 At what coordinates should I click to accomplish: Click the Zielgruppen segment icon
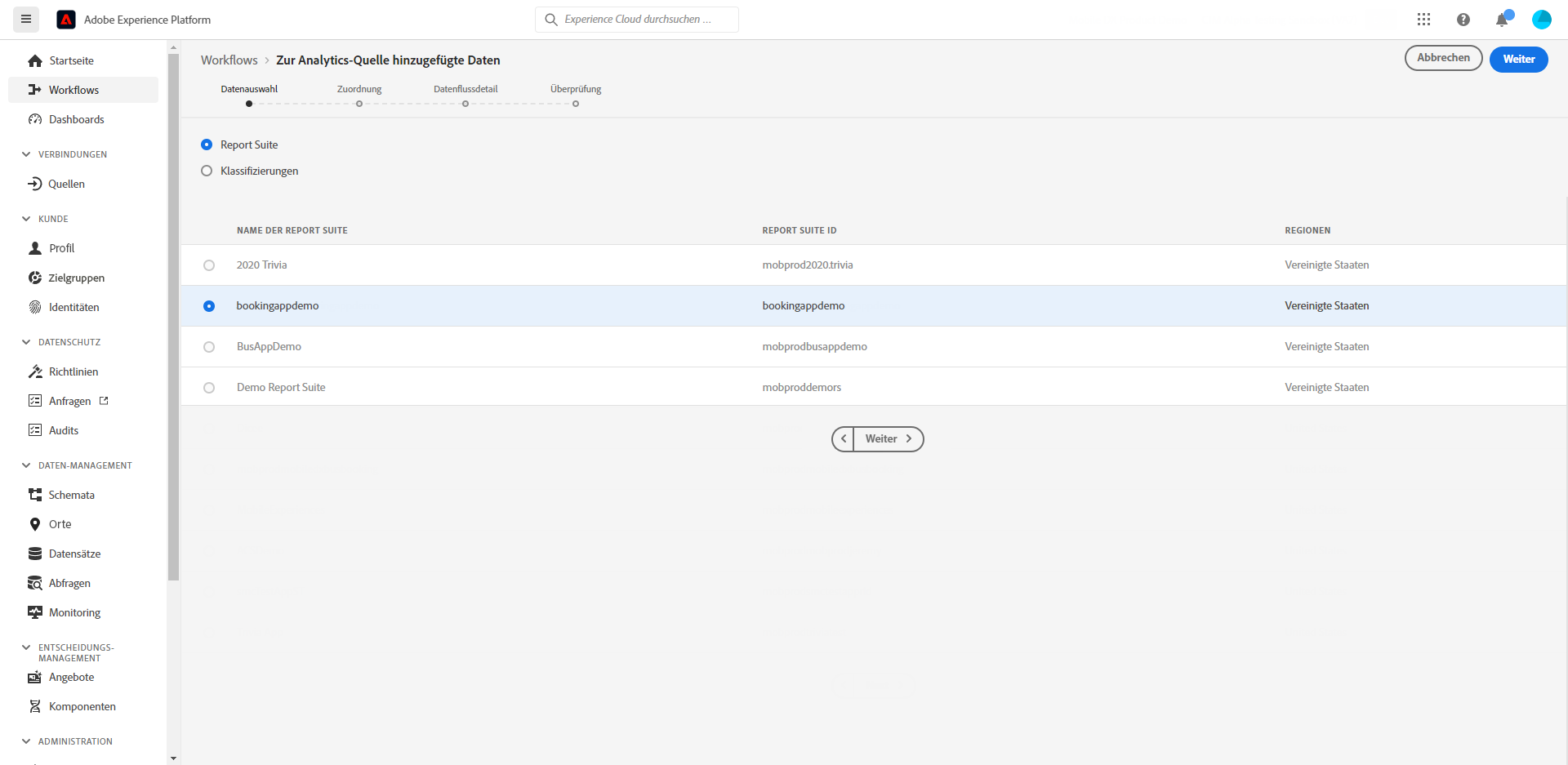tap(35, 278)
